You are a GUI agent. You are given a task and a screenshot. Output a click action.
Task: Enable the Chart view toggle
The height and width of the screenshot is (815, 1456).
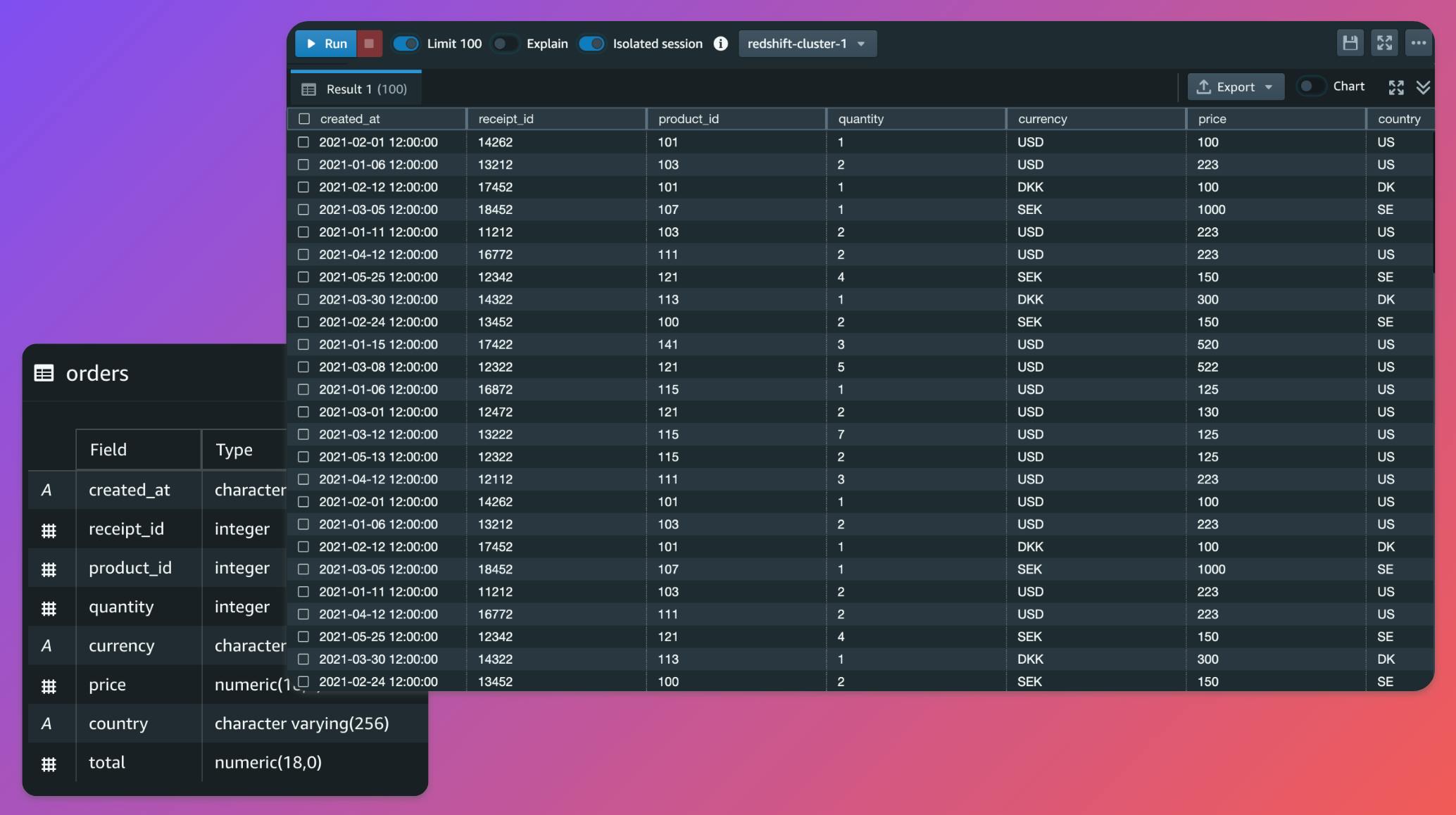tap(1310, 85)
